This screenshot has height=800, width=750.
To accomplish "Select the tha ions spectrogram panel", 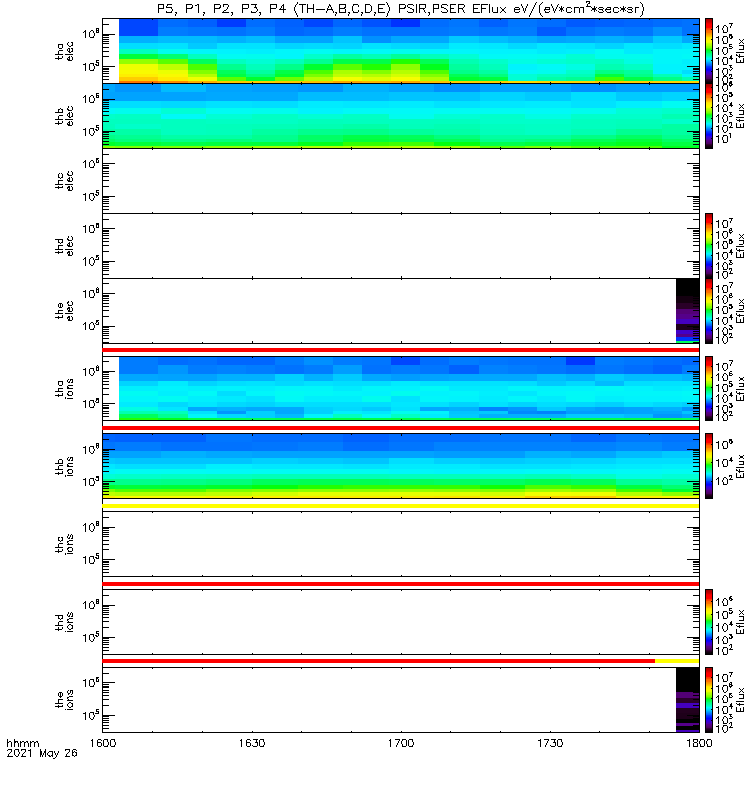I will (401, 388).
